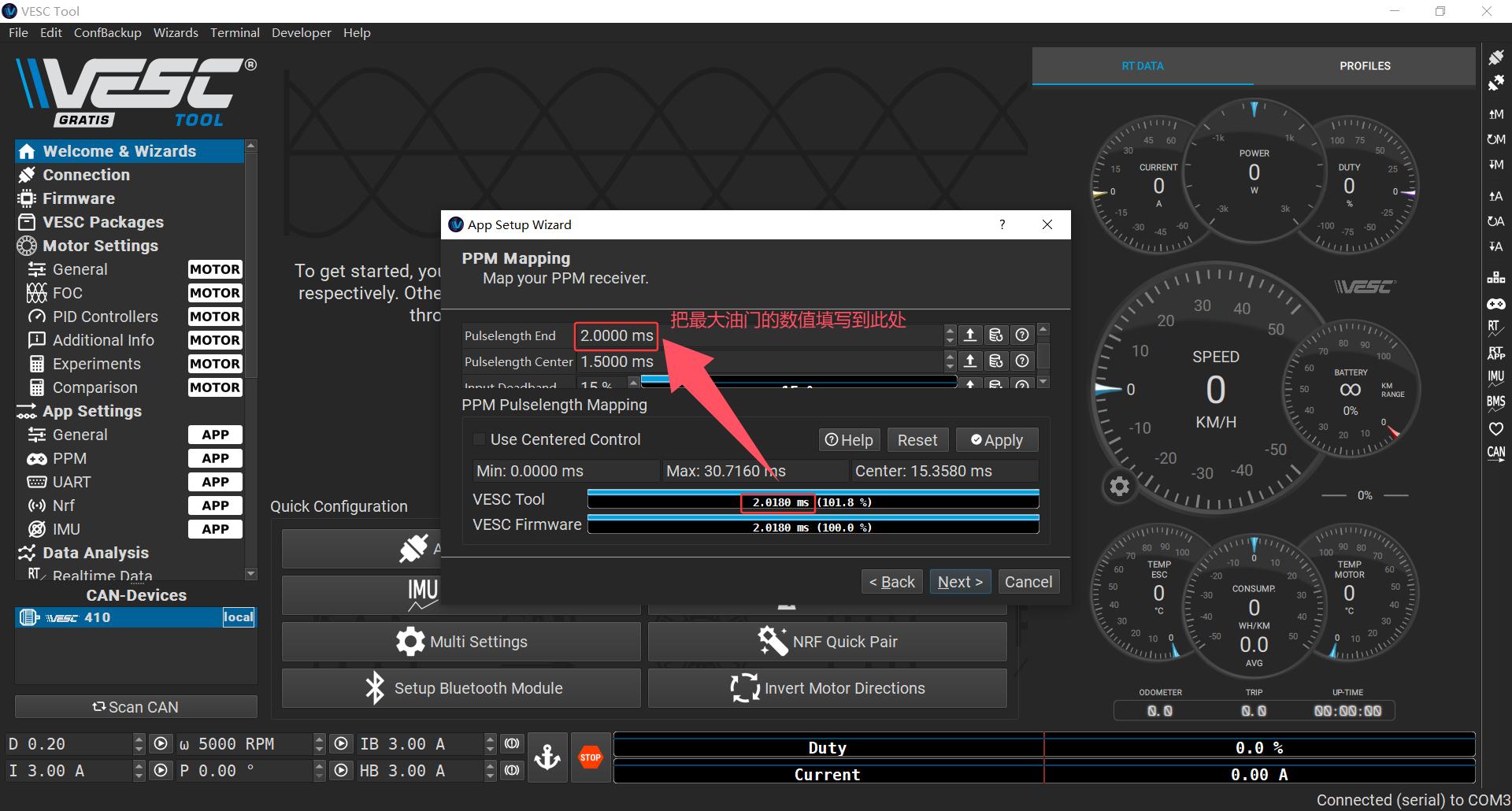1512x811 pixels.
Task: Toggle the heart alive-packets icon
Action: point(1495,428)
